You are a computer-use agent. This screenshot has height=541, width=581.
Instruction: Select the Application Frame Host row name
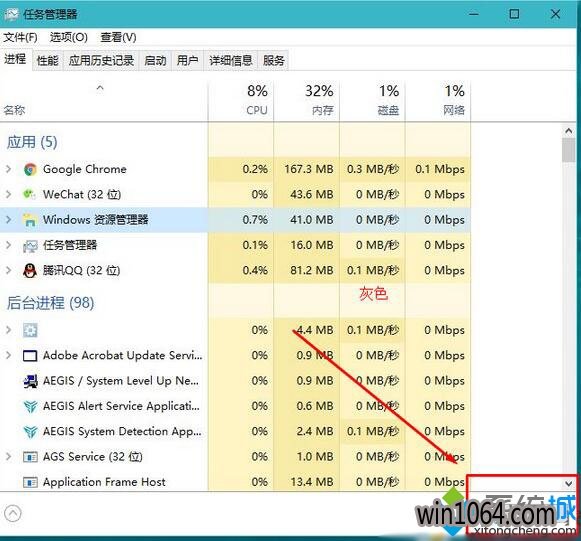pos(104,482)
